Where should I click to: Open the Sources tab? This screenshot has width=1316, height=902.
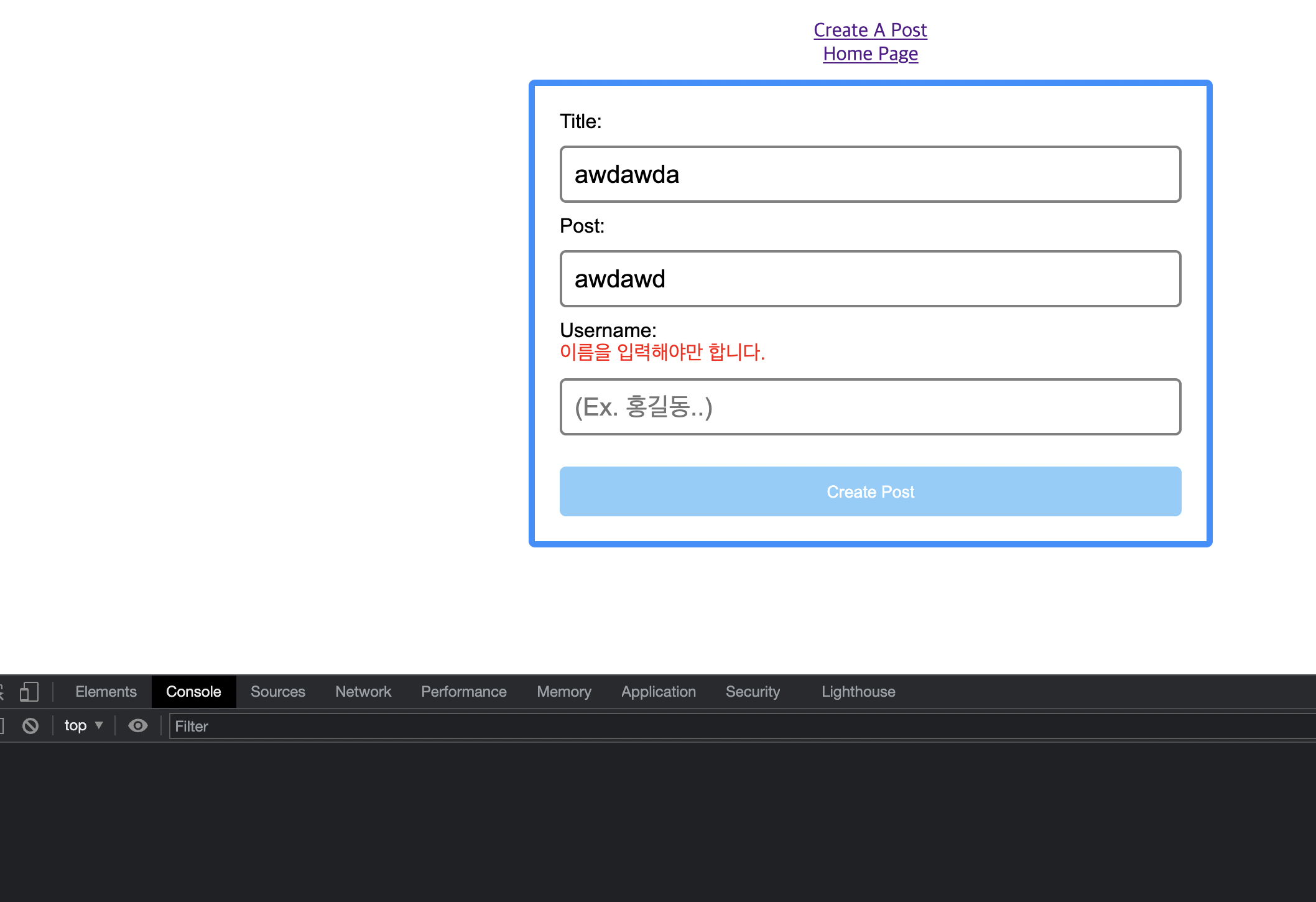(277, 692)
